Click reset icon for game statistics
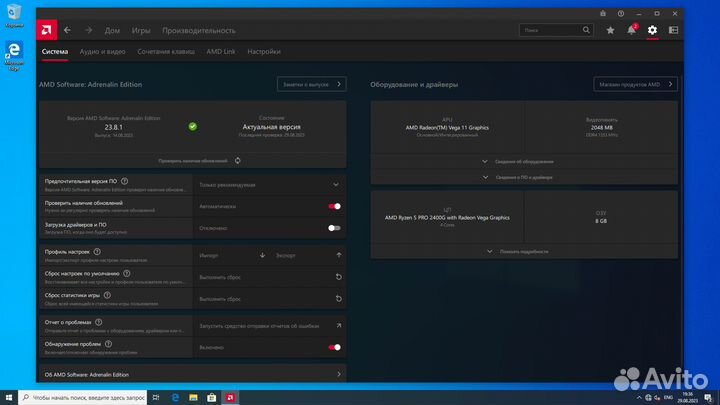Screen dimensions: 720x405 click(x=339, y=299)
